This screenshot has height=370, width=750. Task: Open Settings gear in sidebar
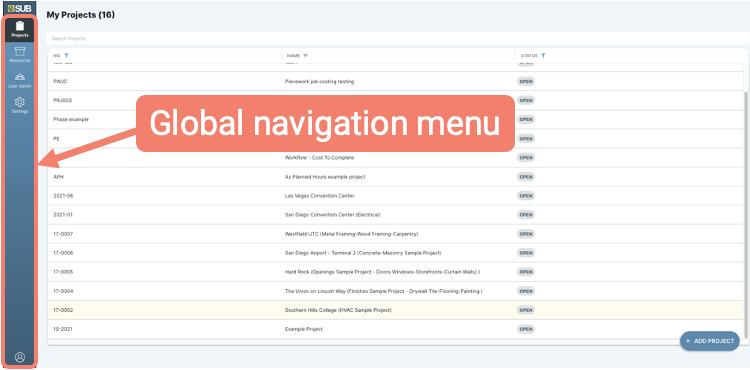pyautogui.click(x=20, y=105)
